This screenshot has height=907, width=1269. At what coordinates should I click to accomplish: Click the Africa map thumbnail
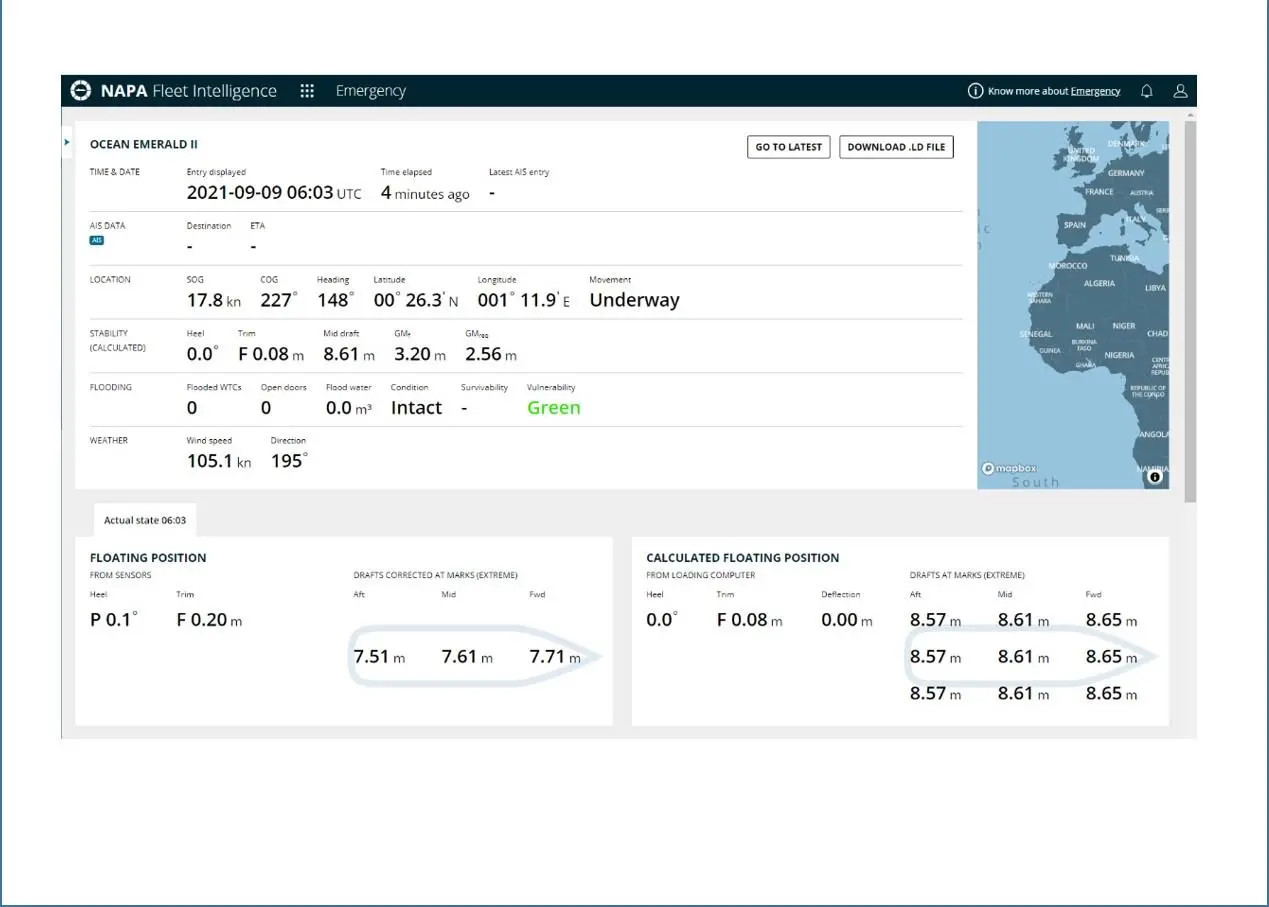click(1073, 305)
